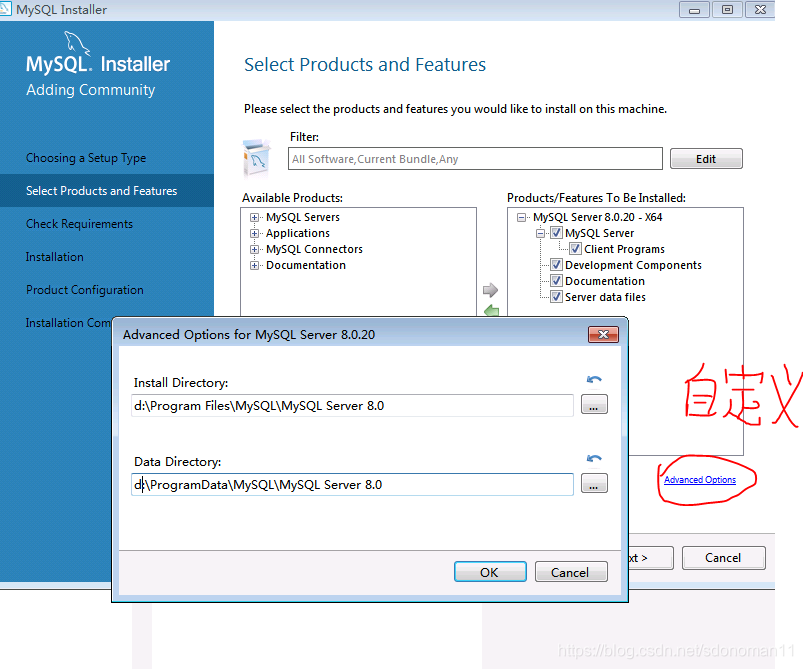Uncheck the Development Components checkbox
This screenshot has height=669, width=803.
pyautogui.click(x=556, y=265)
